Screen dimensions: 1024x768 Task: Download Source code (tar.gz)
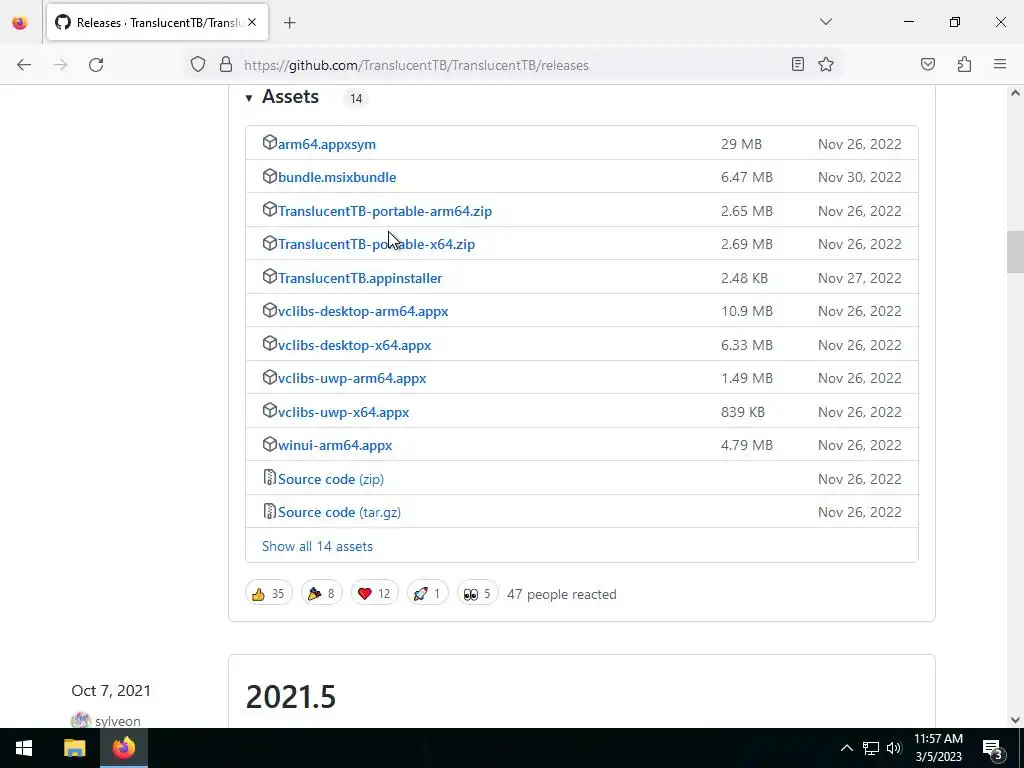[x=339, y=513]
